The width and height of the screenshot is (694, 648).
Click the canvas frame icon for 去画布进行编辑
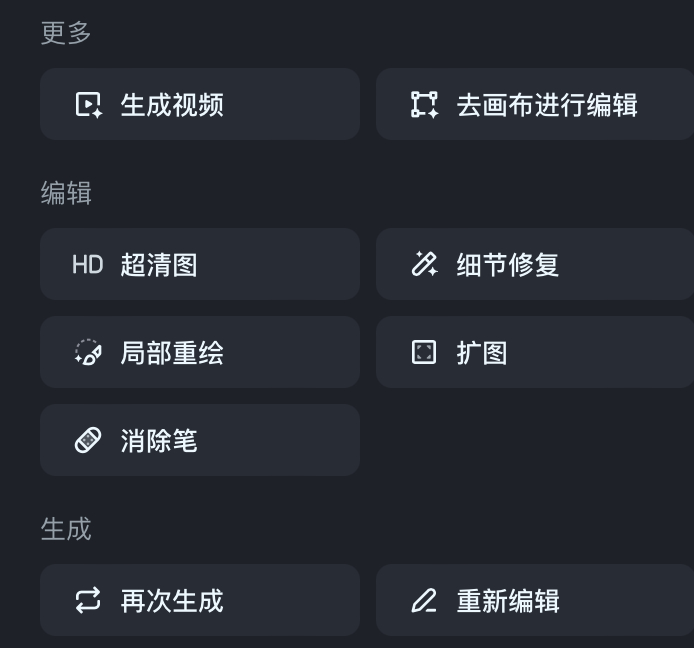(424, 105)
